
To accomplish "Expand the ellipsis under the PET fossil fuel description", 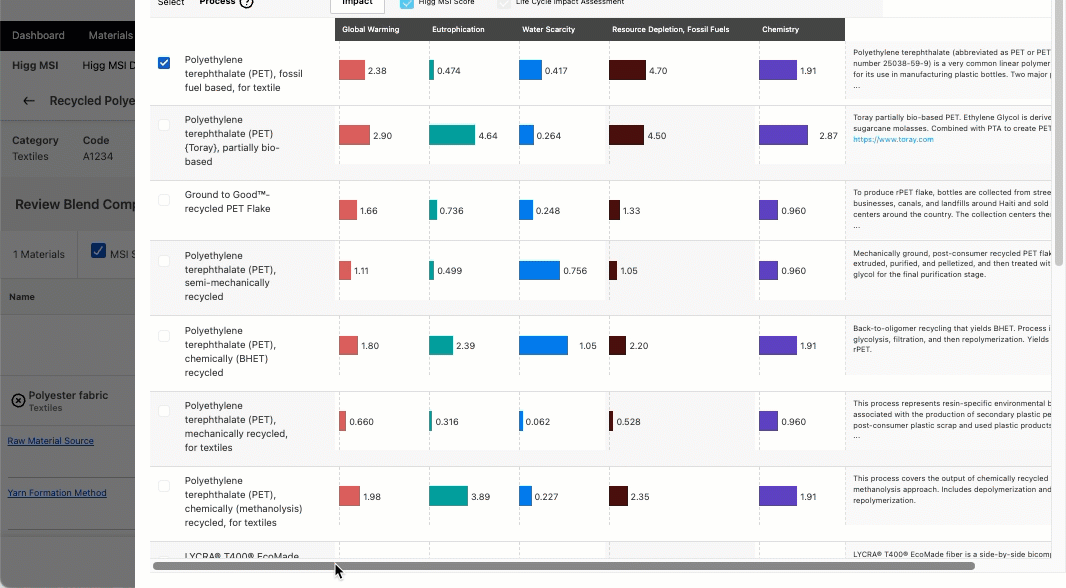I will tap(857, 86).
